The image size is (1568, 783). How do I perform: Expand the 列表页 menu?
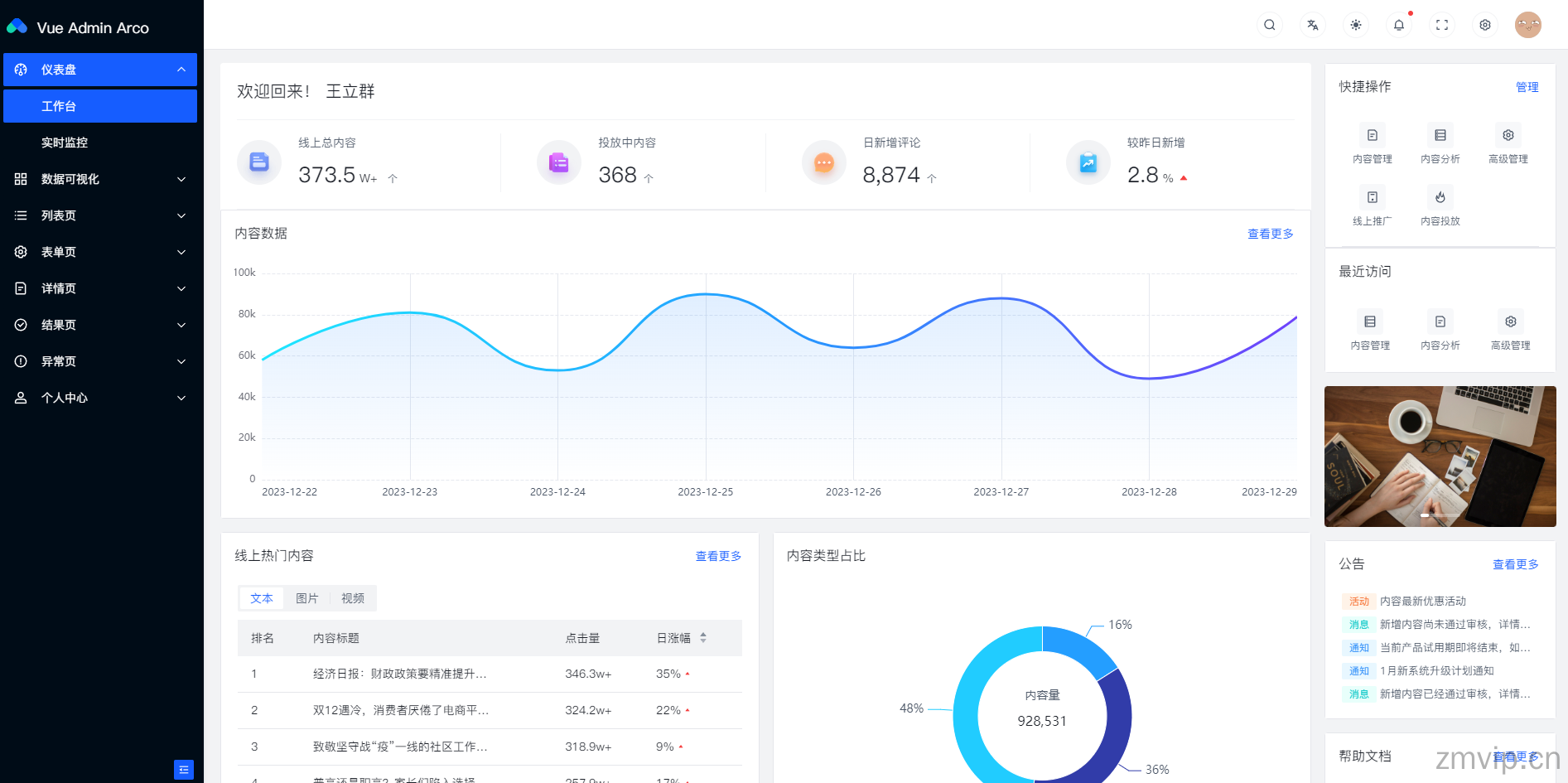pyautogui.click(x=100, y=215)
